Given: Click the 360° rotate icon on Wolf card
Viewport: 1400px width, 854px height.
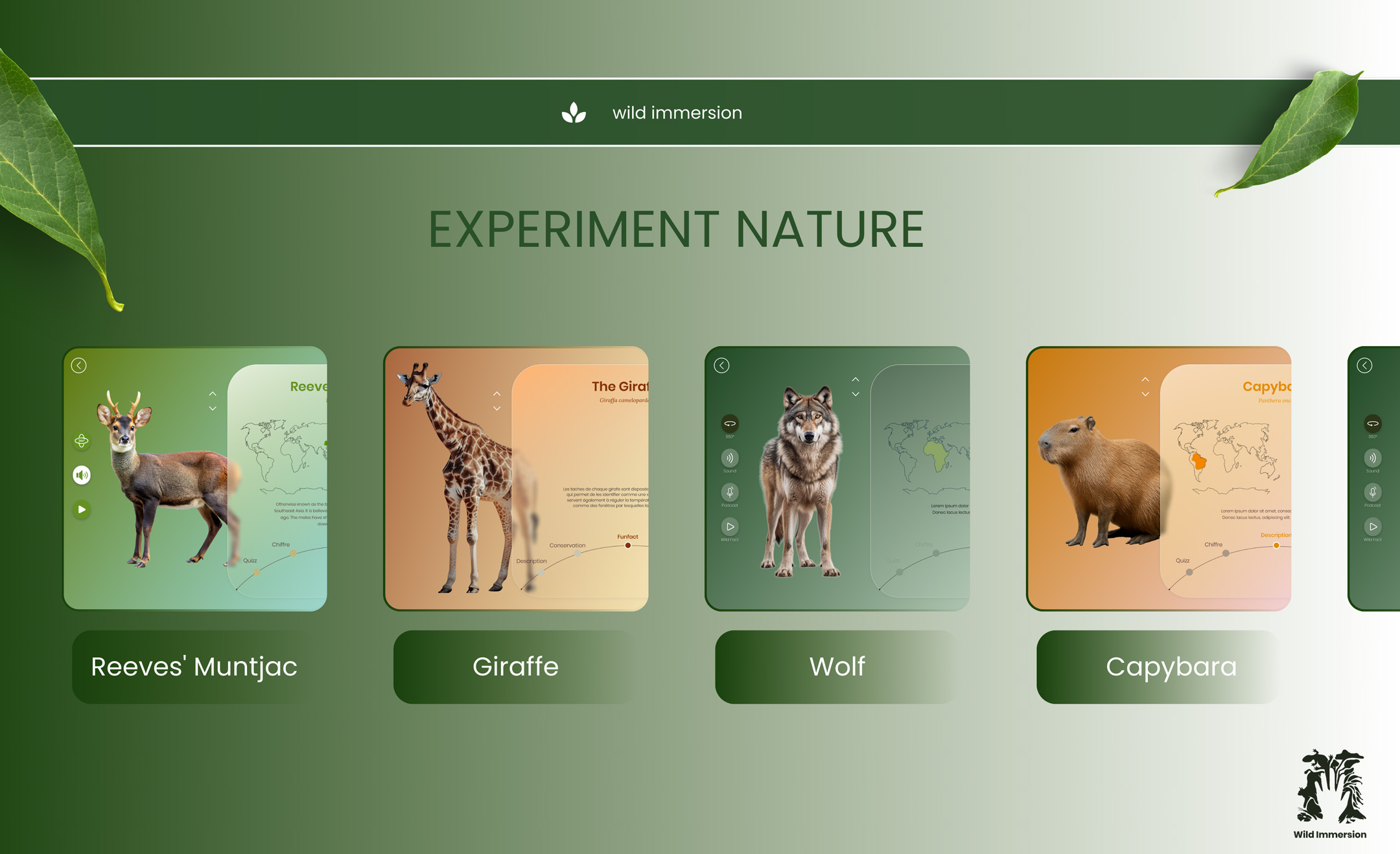Looking at the screenshot, I should [730, 424].
